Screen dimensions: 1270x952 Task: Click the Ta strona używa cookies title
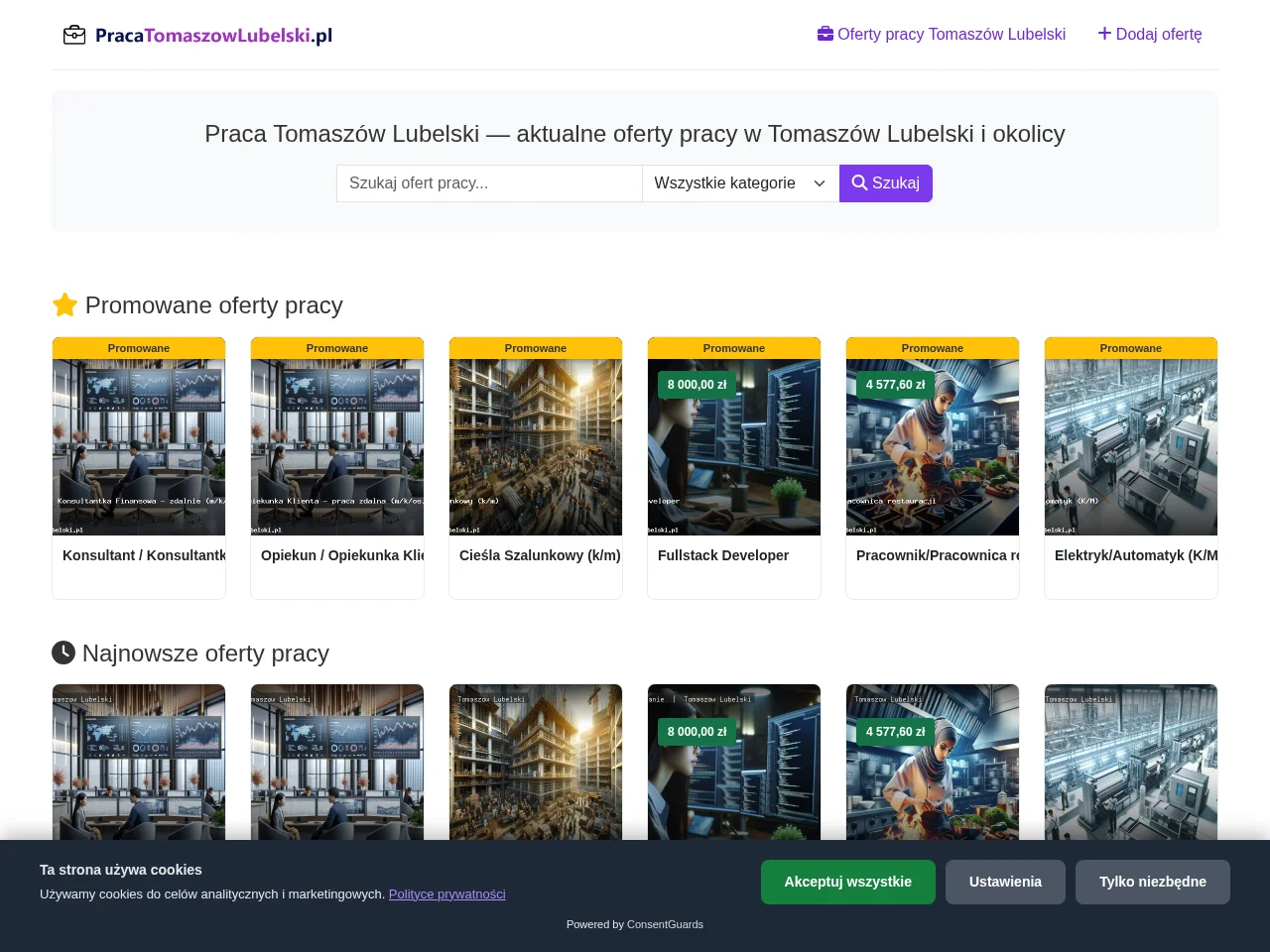121,870
